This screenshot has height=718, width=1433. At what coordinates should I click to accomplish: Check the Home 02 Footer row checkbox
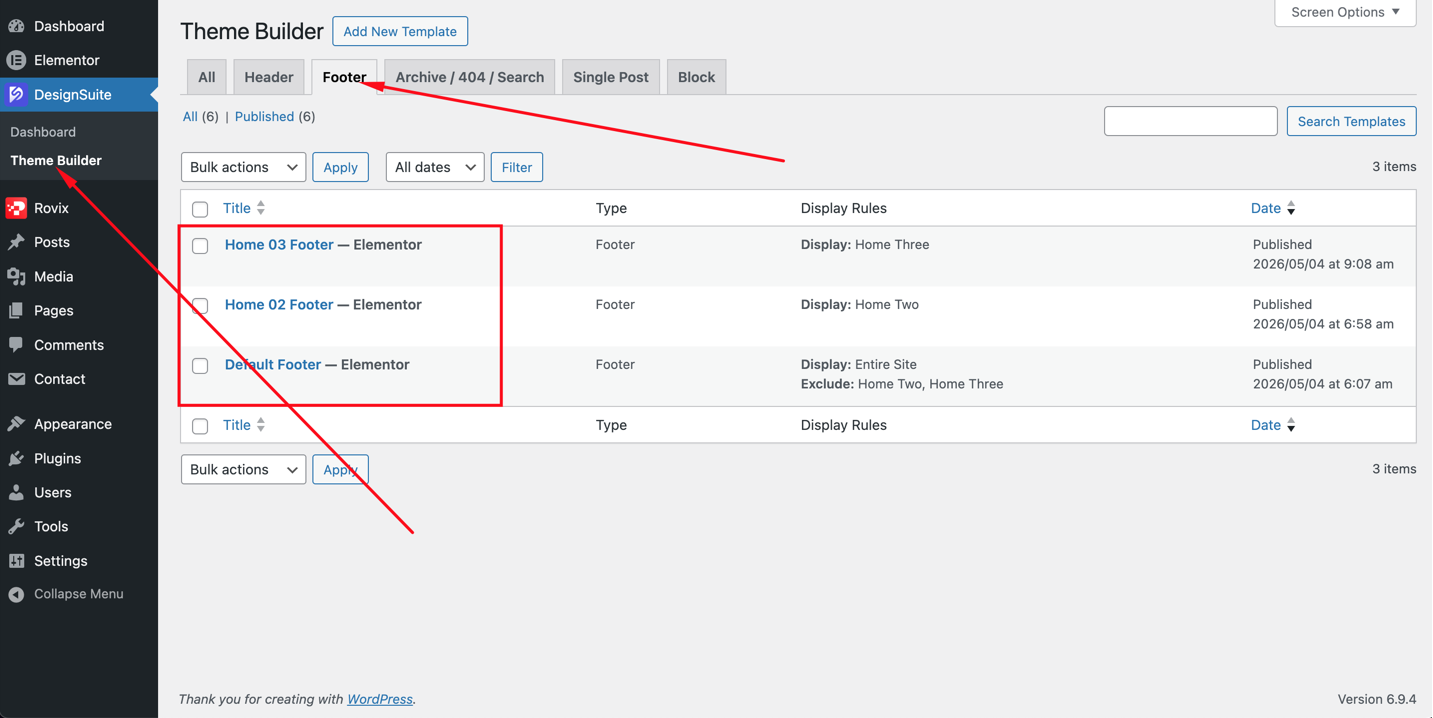(x=200, y=306)
